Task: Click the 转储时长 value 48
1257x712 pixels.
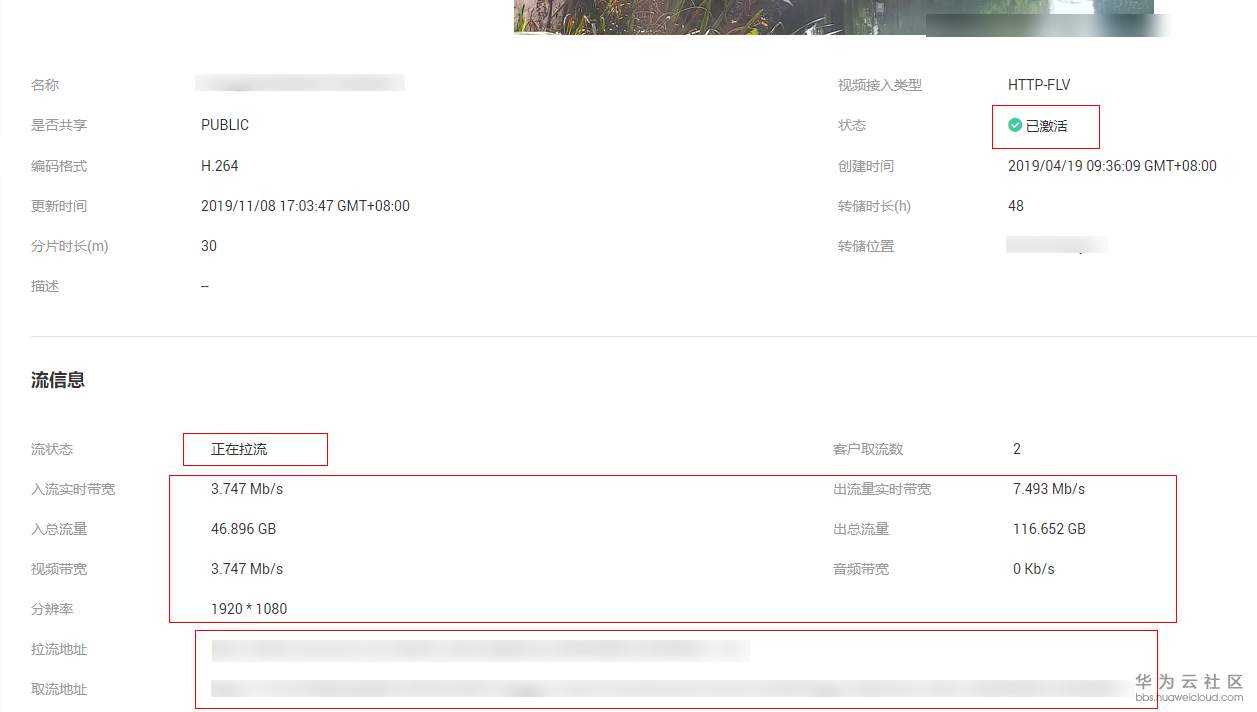Action: 1016,206
